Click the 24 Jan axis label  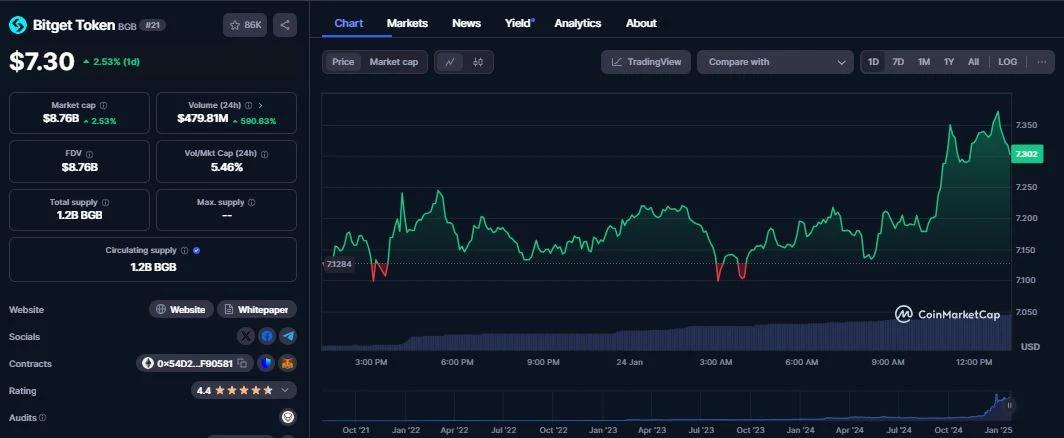(x=630, y=362)
